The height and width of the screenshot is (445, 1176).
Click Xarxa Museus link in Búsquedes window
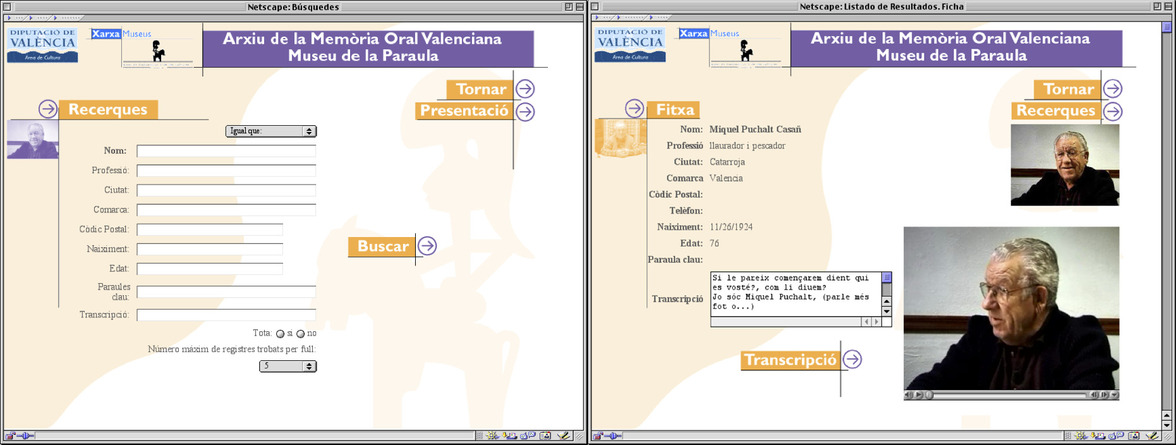pos(122,34)
